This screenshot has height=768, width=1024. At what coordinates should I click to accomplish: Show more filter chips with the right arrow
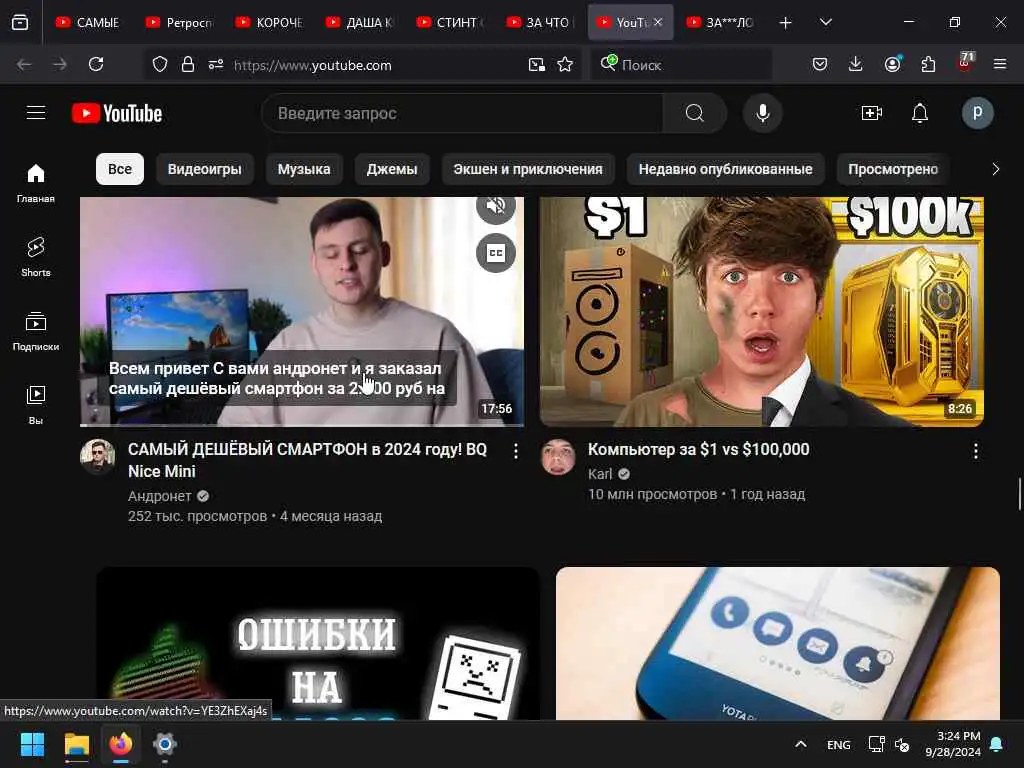pyautogui.click(x=995, y=169)
